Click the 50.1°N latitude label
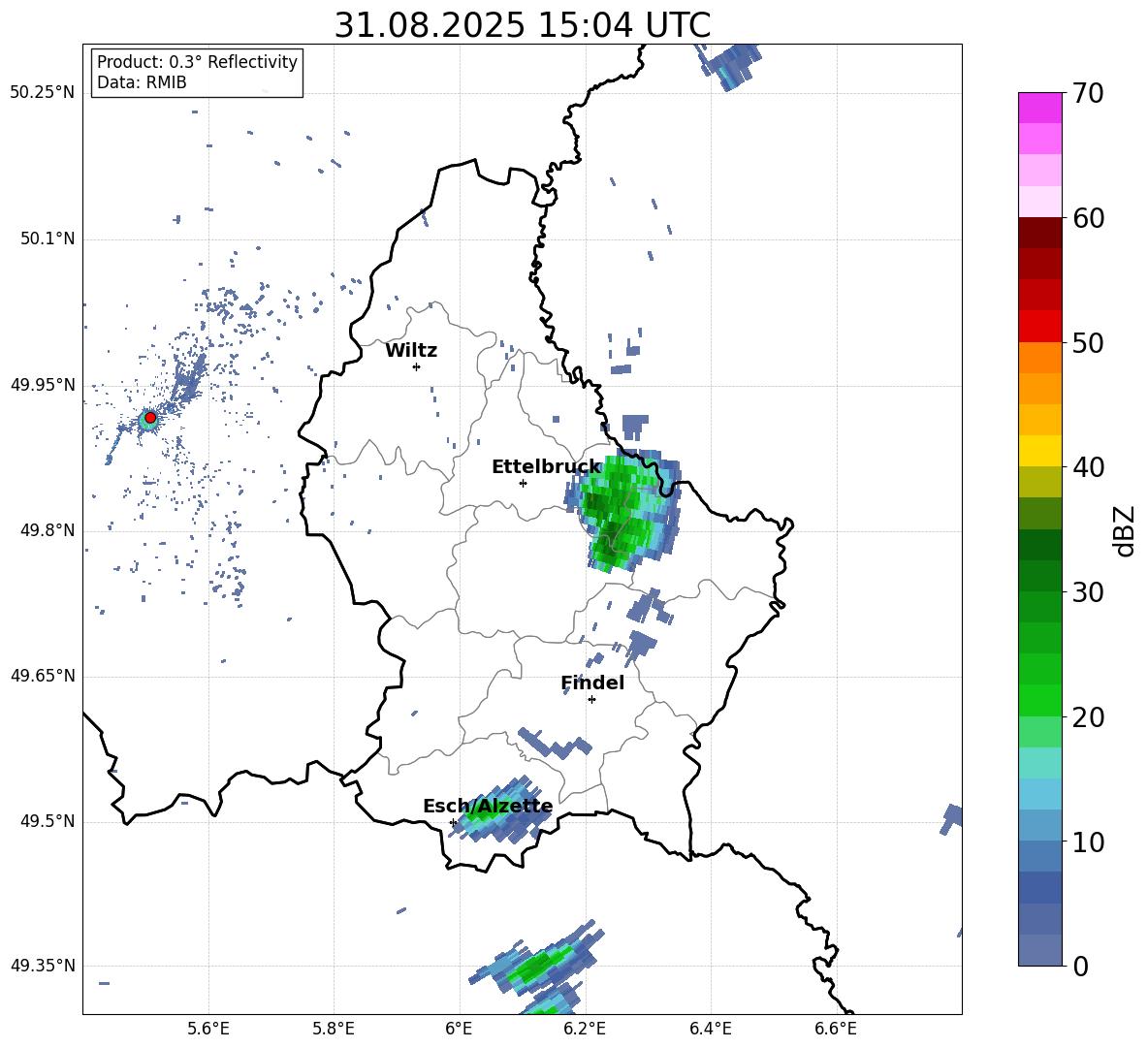This screenshot has height=1048, width=1148. (48, 238)
